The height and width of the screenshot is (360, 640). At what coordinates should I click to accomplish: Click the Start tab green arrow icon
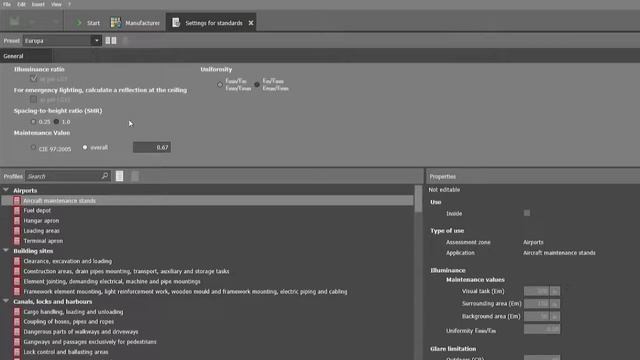pyautogui.click(x=78, y=23)
